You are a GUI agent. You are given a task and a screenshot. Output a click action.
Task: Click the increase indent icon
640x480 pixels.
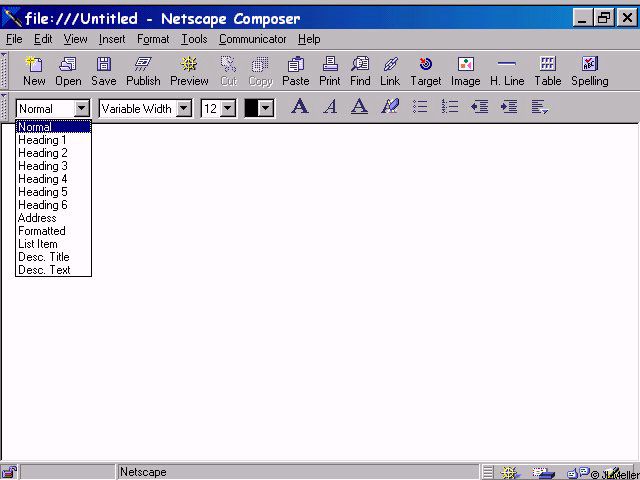[509, 107]
